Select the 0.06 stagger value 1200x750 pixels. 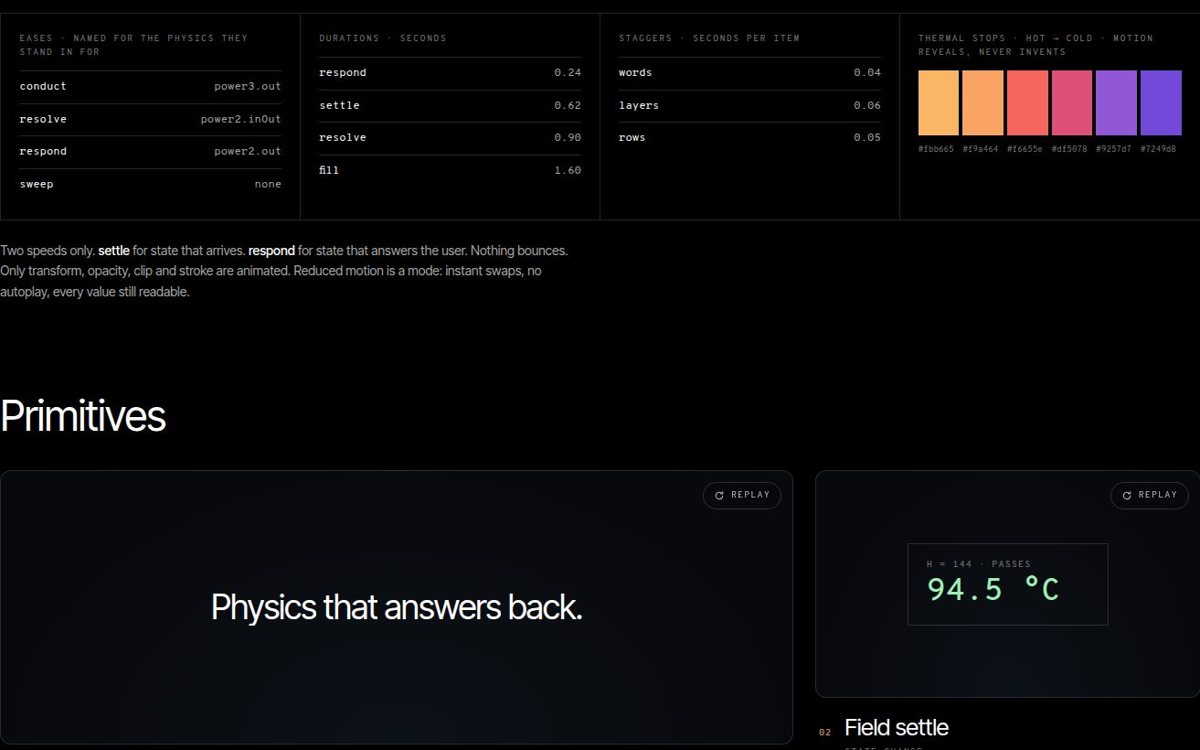coord(868,105)
